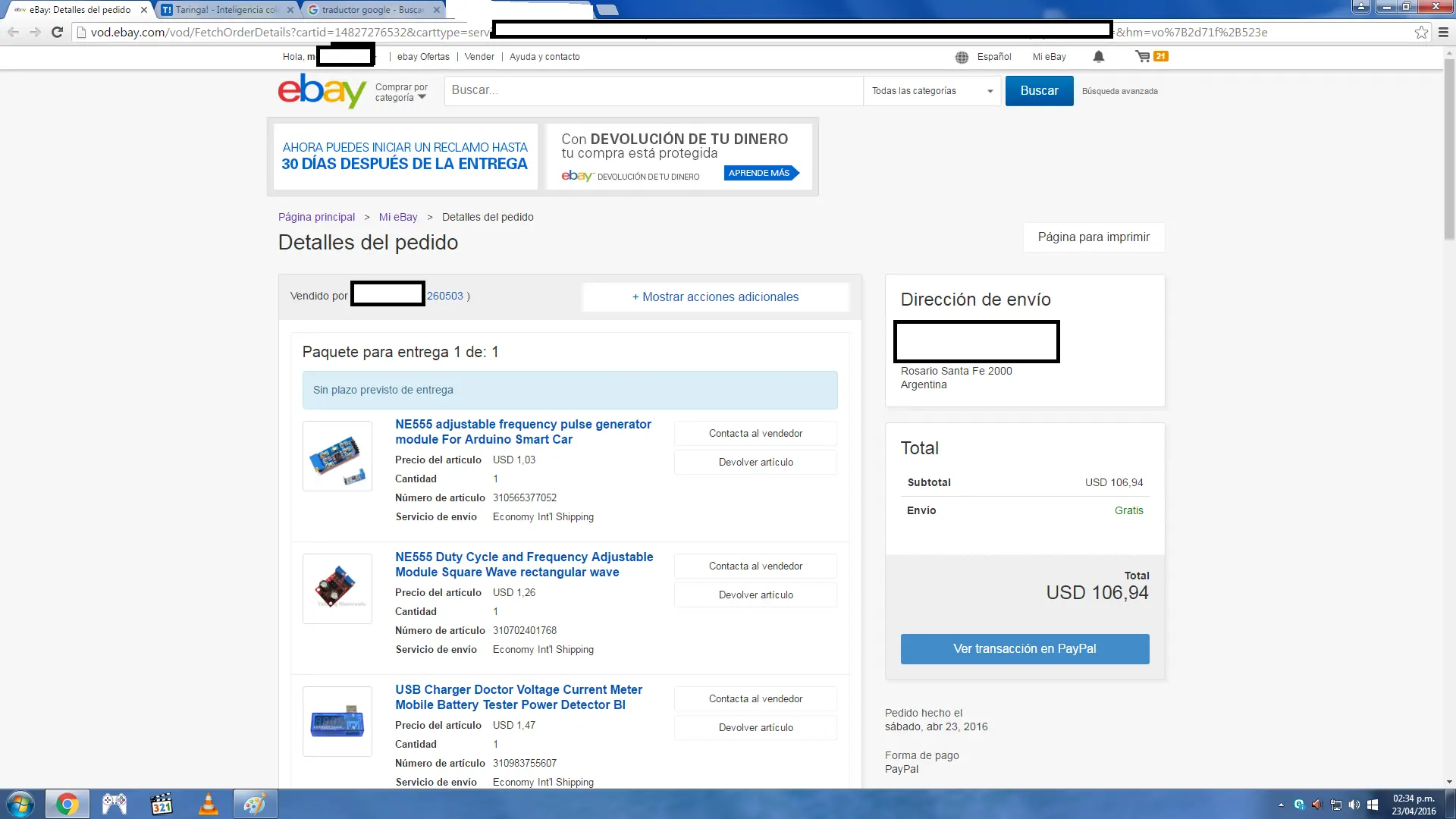1456x819 pixels.
Task: Open the NE555 adjustable frequency pulse generator listing
Action: [x=522, y=431]
